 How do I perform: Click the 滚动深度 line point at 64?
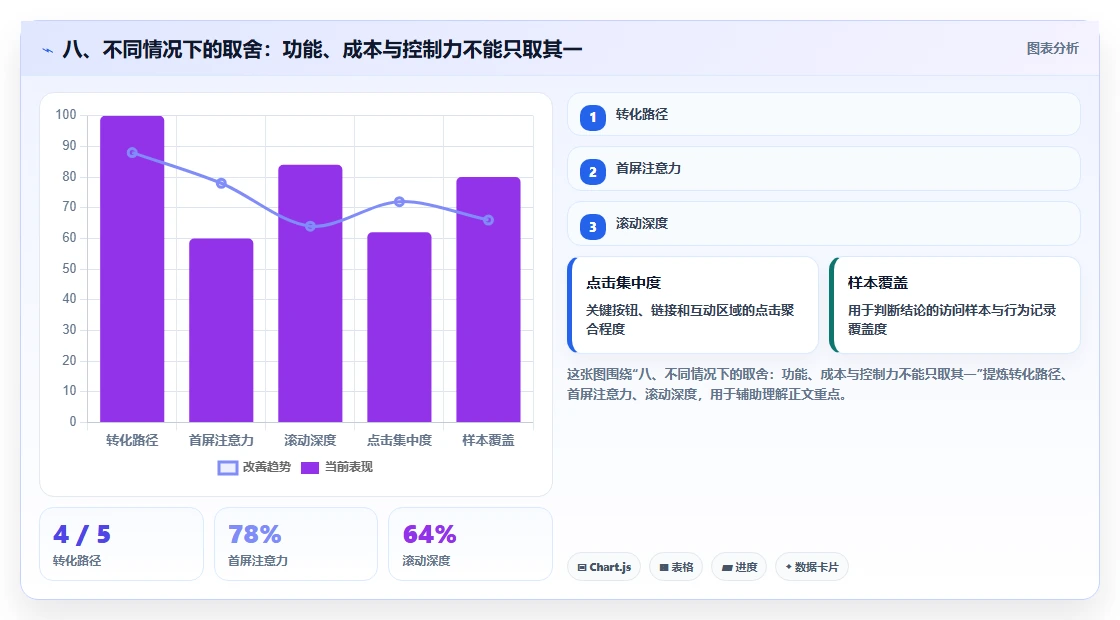pos(310,226)
